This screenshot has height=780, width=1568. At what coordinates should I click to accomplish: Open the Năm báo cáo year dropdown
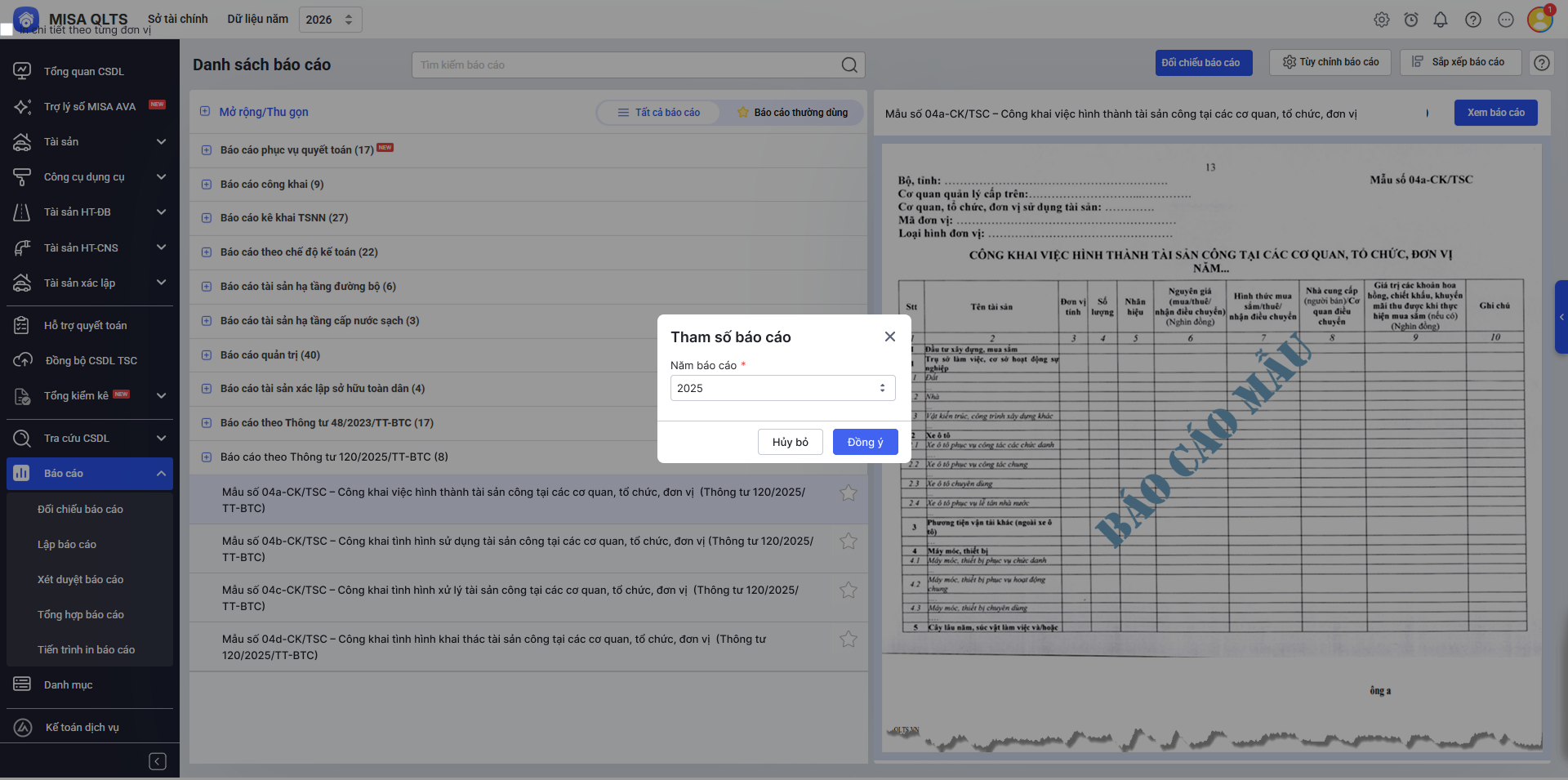pos(782,388)
